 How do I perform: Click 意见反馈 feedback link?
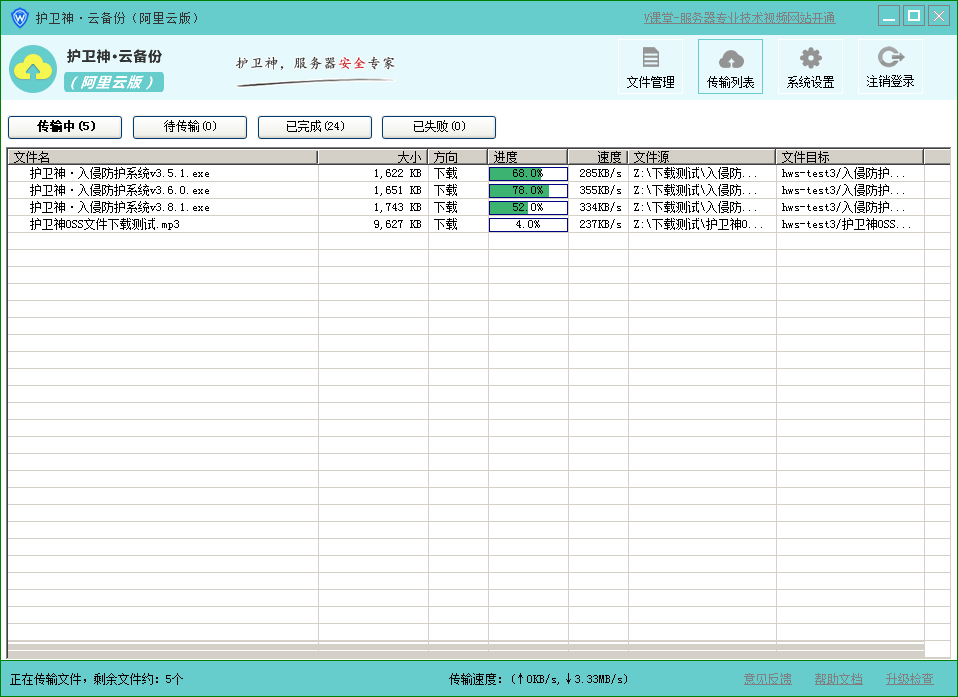pos(767,679)
